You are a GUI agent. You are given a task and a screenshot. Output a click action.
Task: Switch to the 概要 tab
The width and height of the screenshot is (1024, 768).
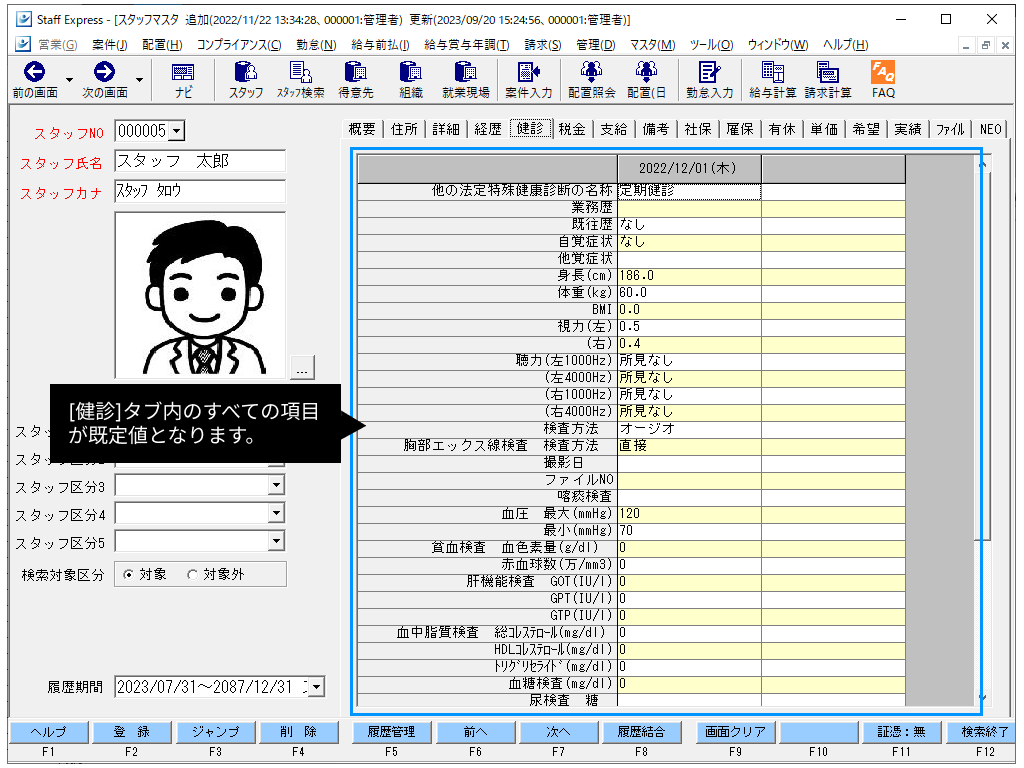362,129
